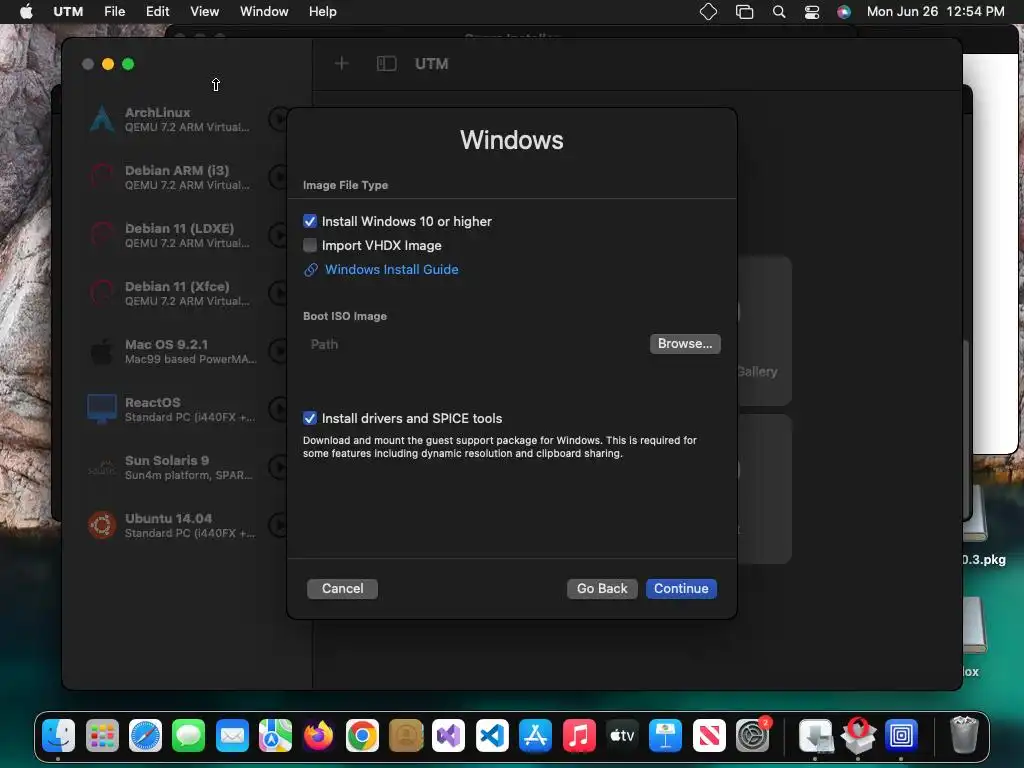The width and height of the screenshot is (1024, 768).
Task: Open Maps from the dock
Action: (x=275, y=735)
